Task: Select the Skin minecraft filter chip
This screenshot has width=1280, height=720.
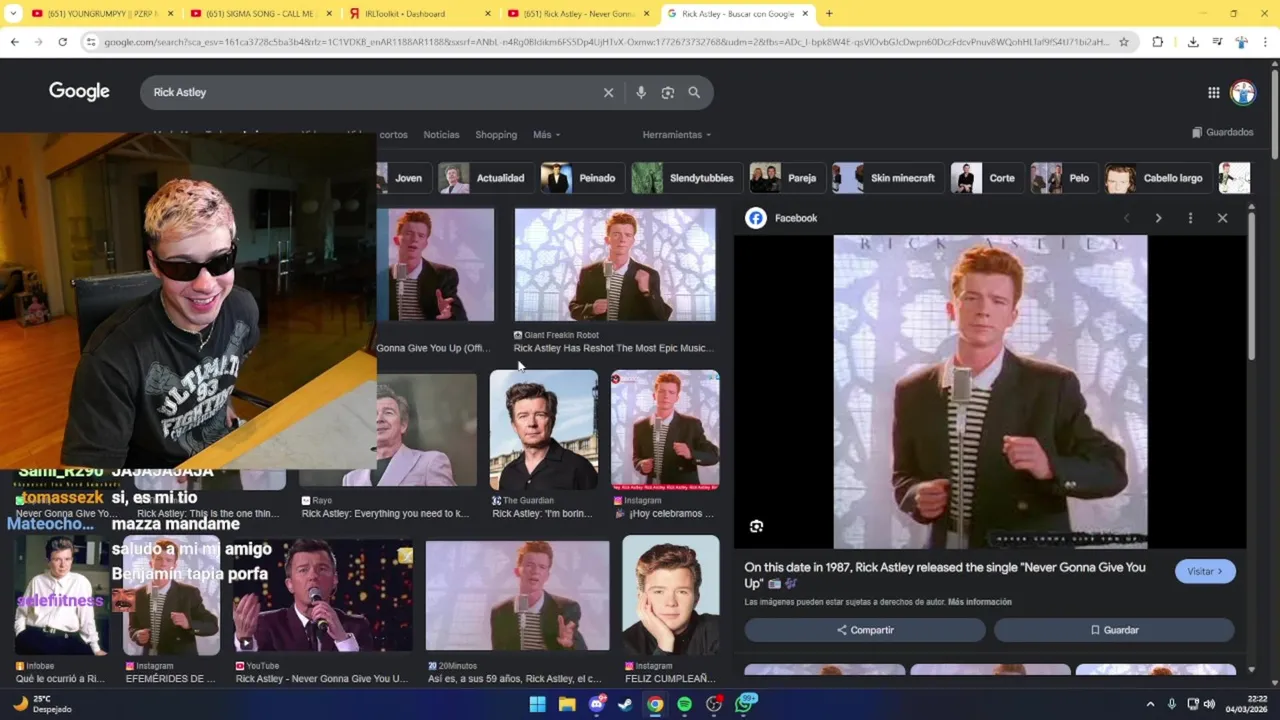Action: (x=887, y=178)
